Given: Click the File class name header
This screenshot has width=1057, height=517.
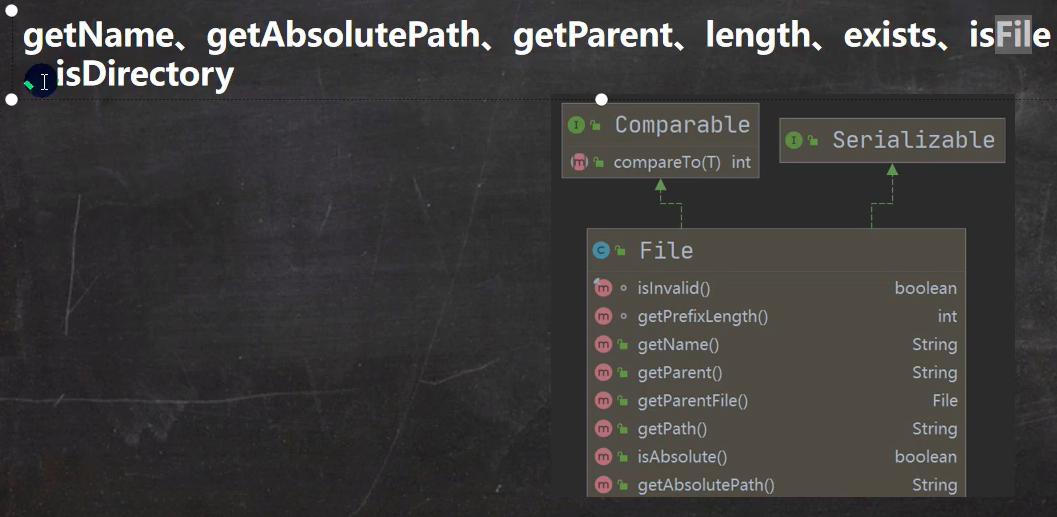Looking at the screenshot, I should pos(666,250).
